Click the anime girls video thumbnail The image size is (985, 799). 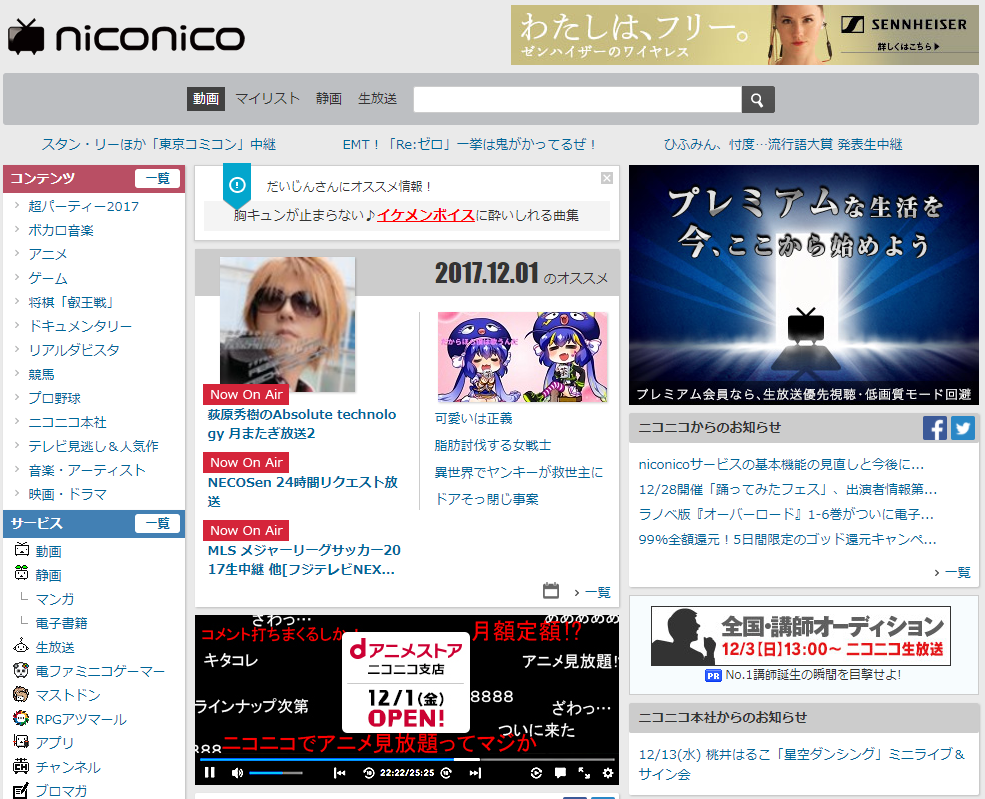pyautogui.click(x=523, y=356)
